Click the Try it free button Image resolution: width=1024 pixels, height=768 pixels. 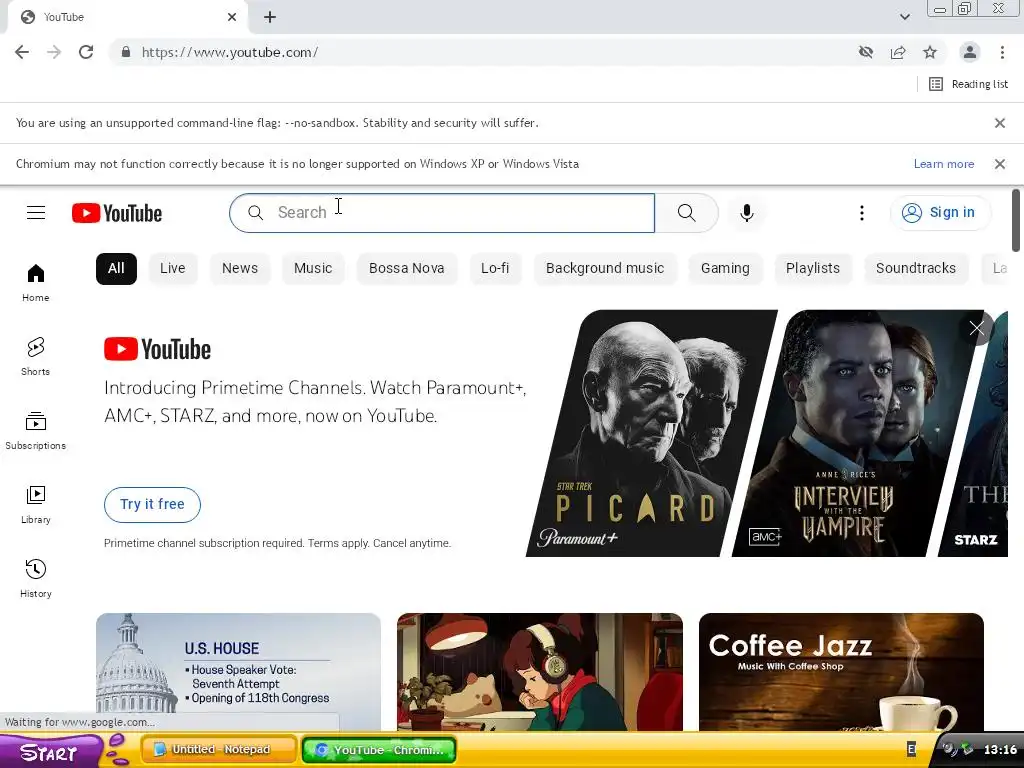(152, 504)
